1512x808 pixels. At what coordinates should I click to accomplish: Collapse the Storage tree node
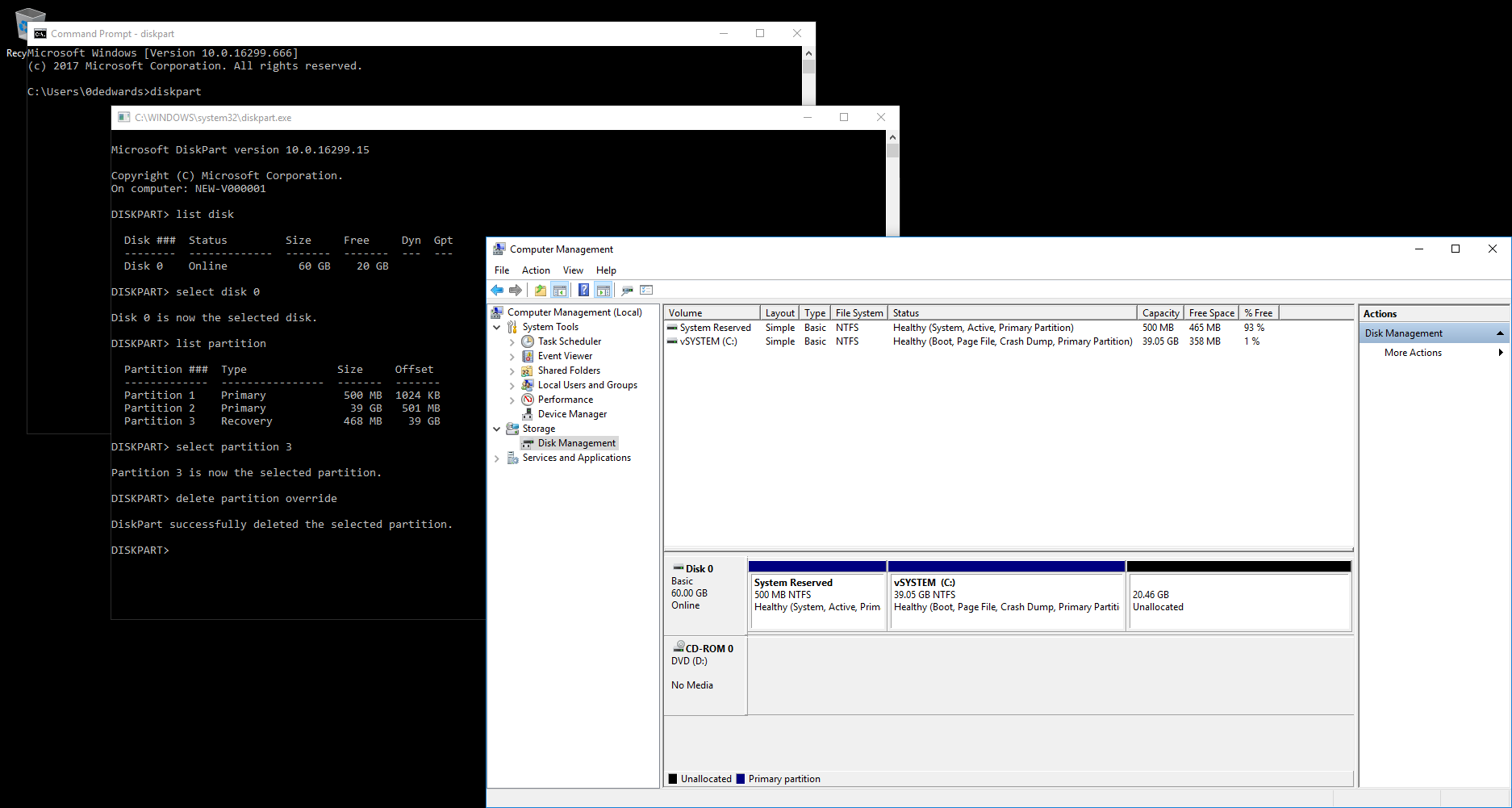[497, 429]
